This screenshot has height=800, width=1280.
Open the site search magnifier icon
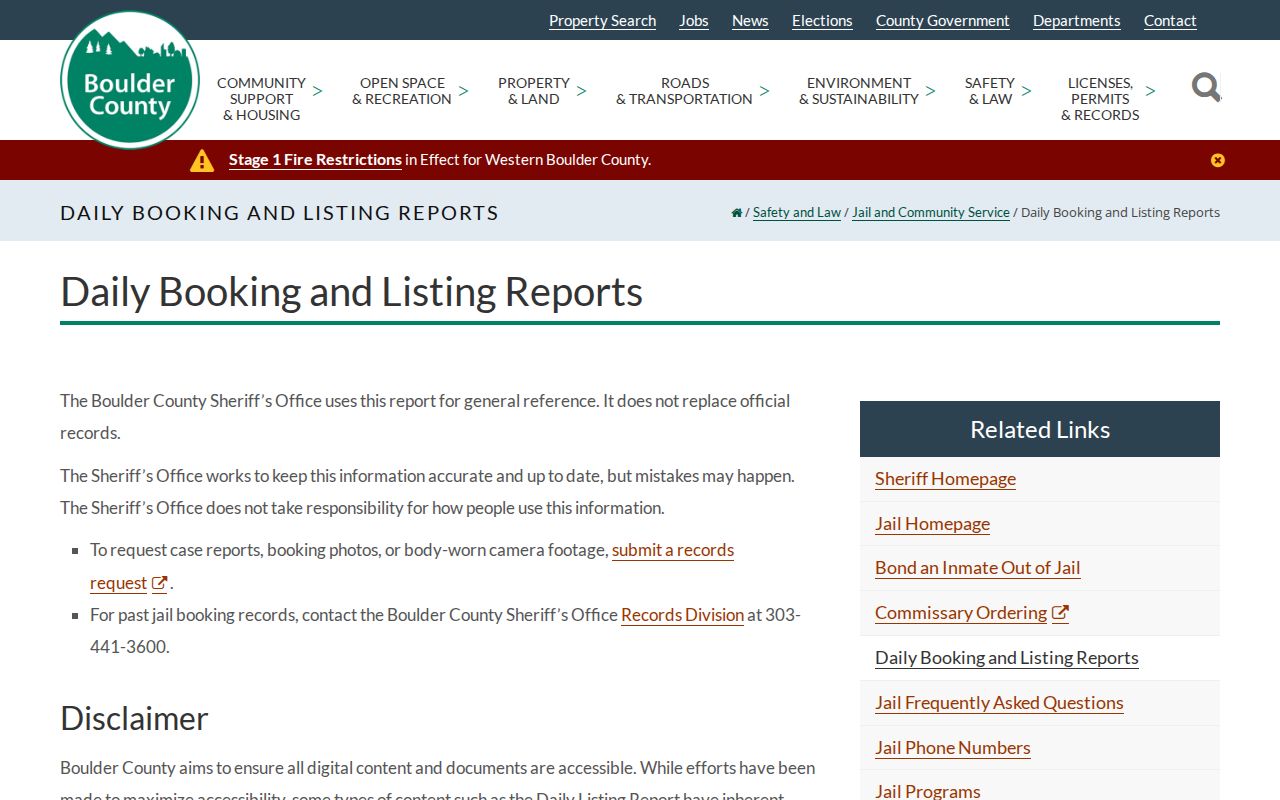click(1206, 87)
